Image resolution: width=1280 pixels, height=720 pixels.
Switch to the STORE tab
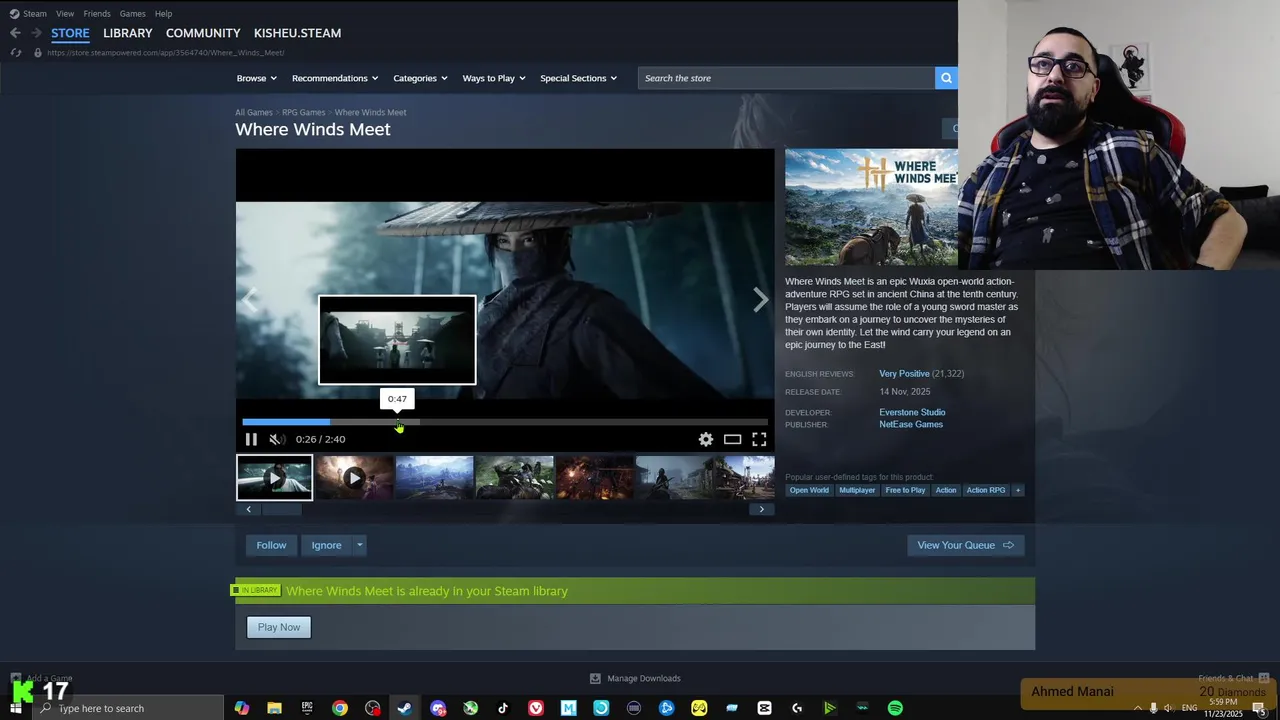click(x=70, y=33)
